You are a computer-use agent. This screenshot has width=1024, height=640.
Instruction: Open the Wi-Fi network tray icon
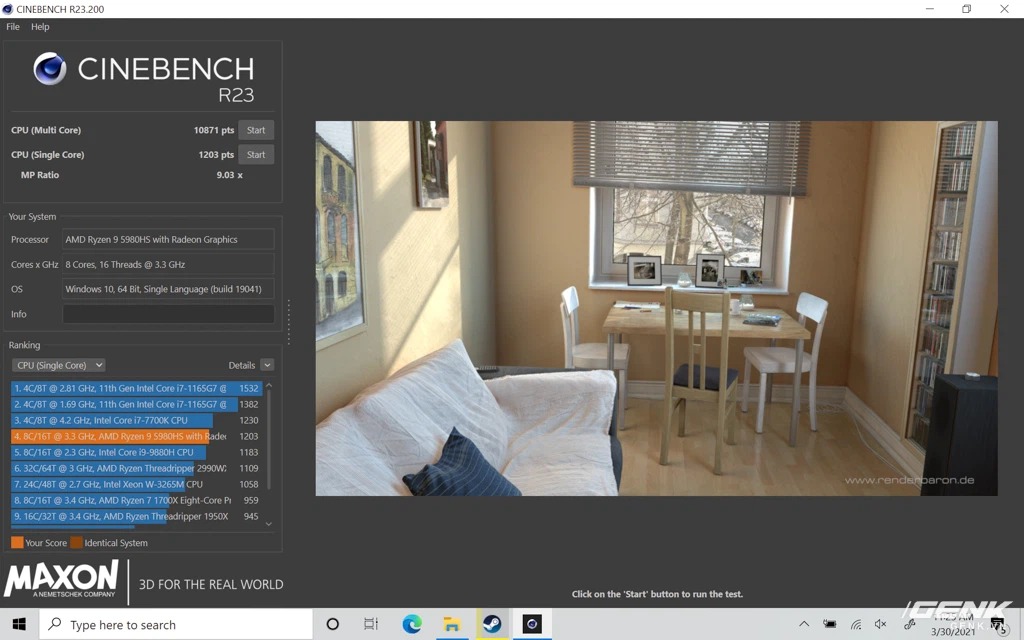[x=856, y=624]
